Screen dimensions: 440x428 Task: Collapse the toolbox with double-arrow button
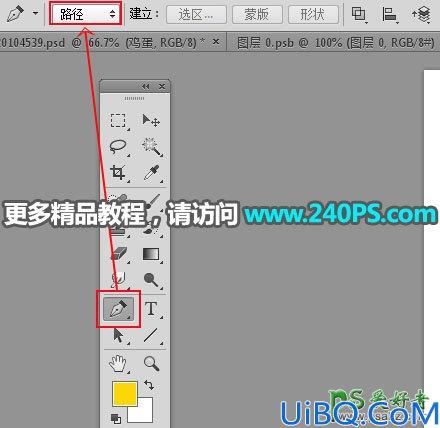145,87
